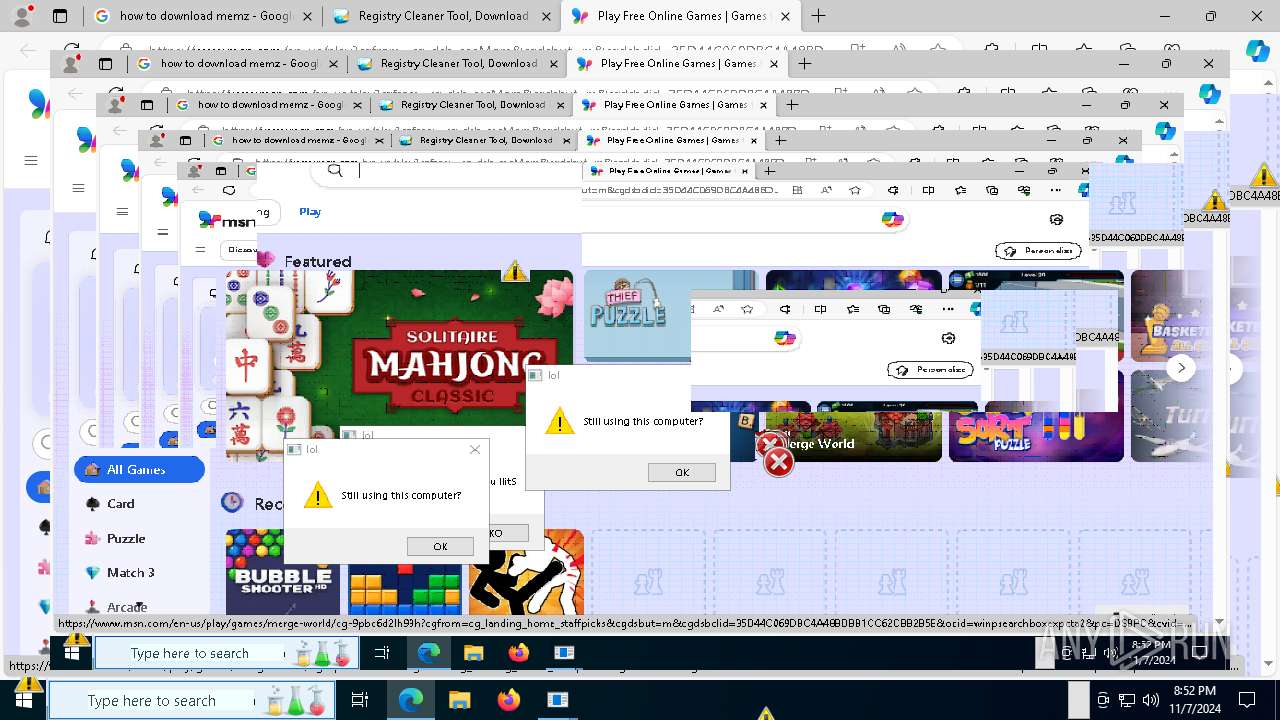Open volume control in system tray
This screenshot has width=1280, height=720.
(1151, 700)
